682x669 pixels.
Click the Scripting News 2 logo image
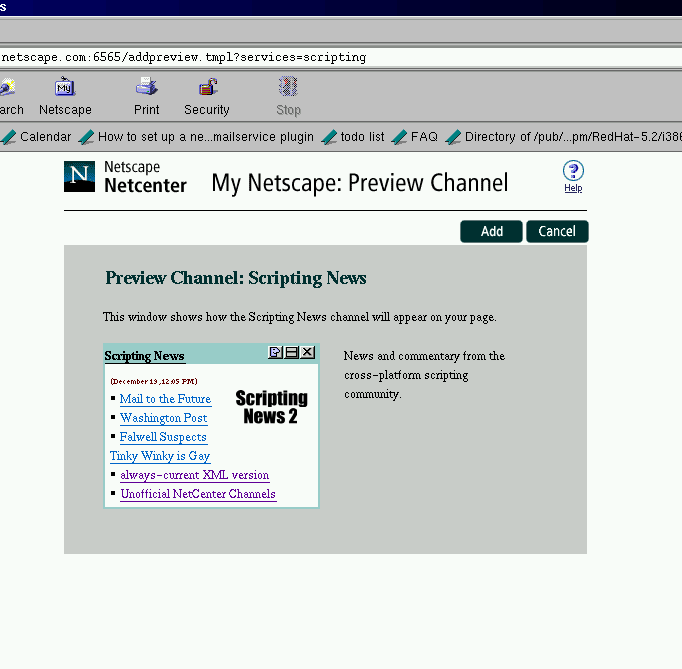(271, 407)
